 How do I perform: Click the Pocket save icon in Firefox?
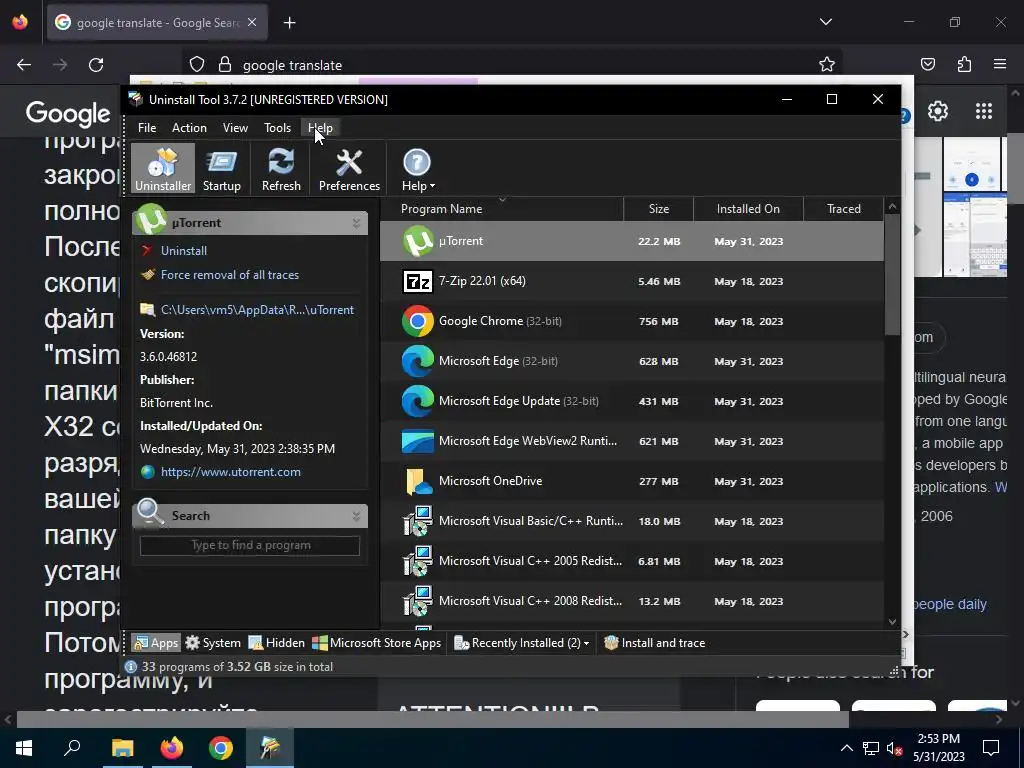click(927, 64)
